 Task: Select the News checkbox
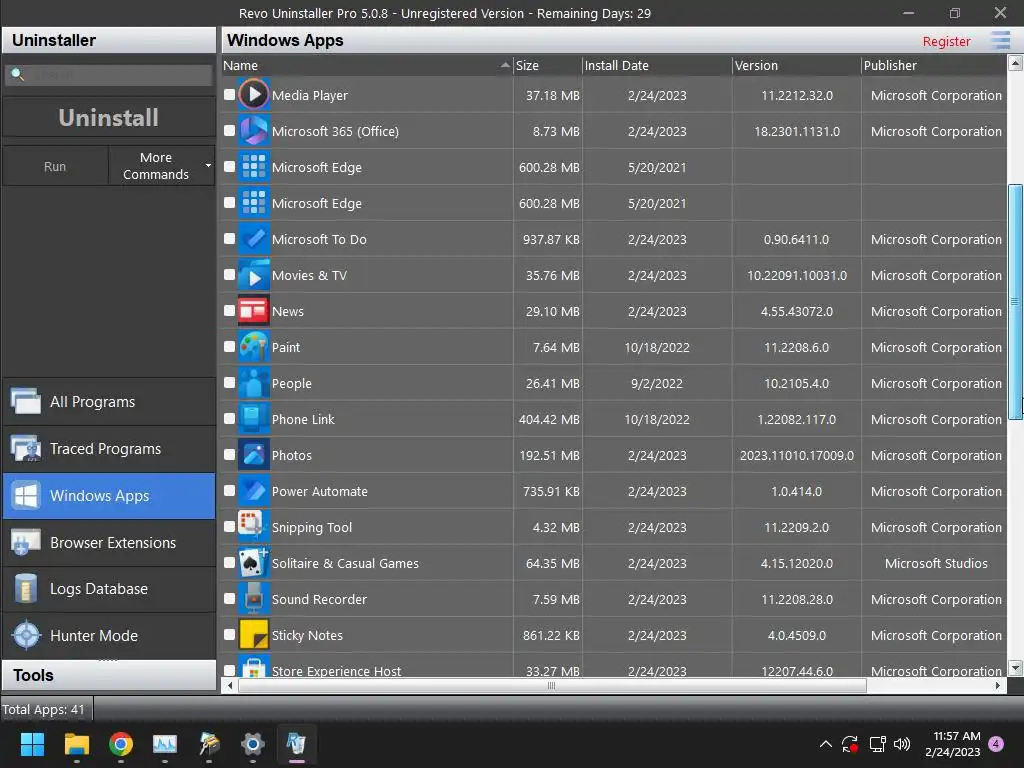click(229, 311)
